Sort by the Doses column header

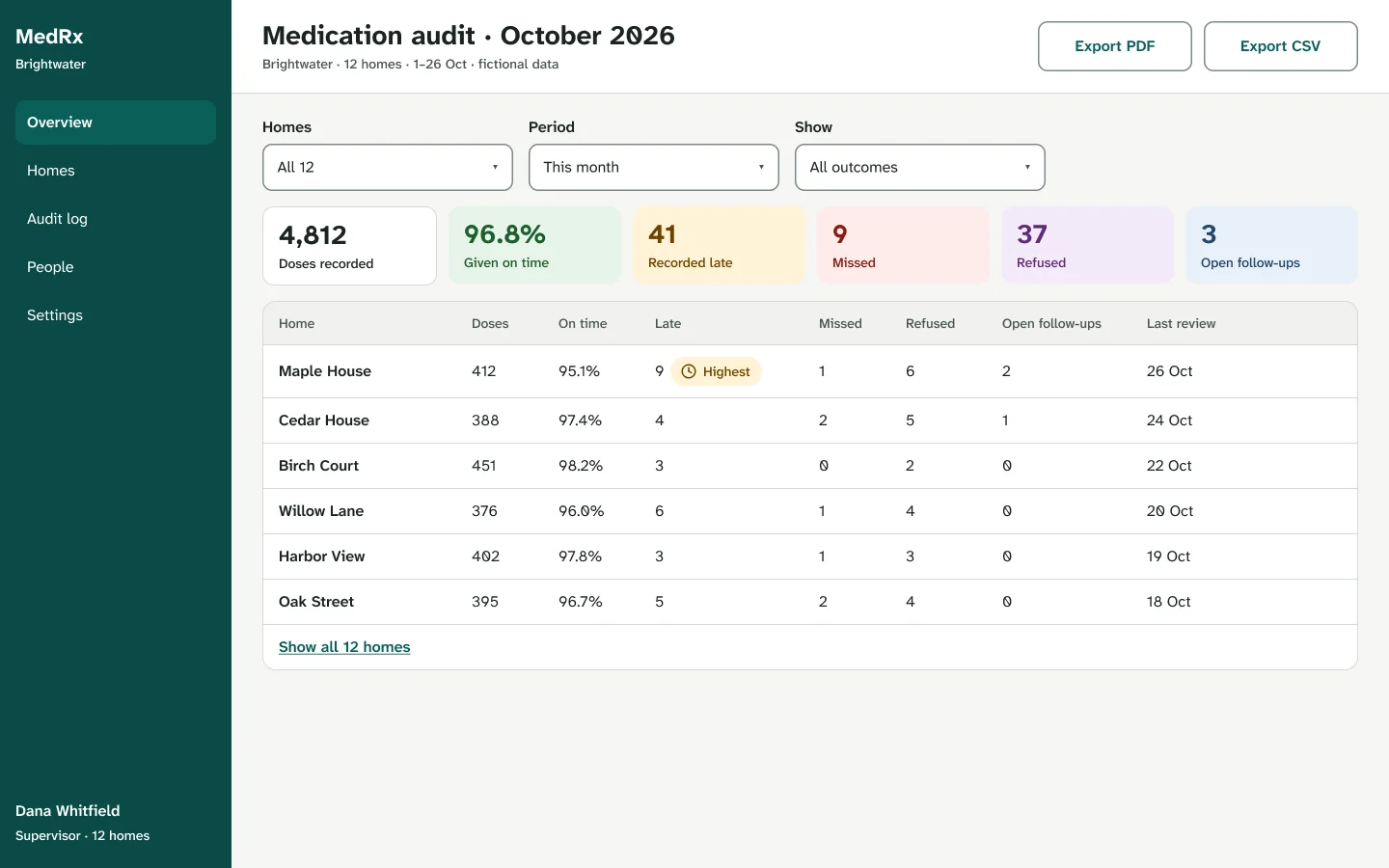(x=490, y=324)
